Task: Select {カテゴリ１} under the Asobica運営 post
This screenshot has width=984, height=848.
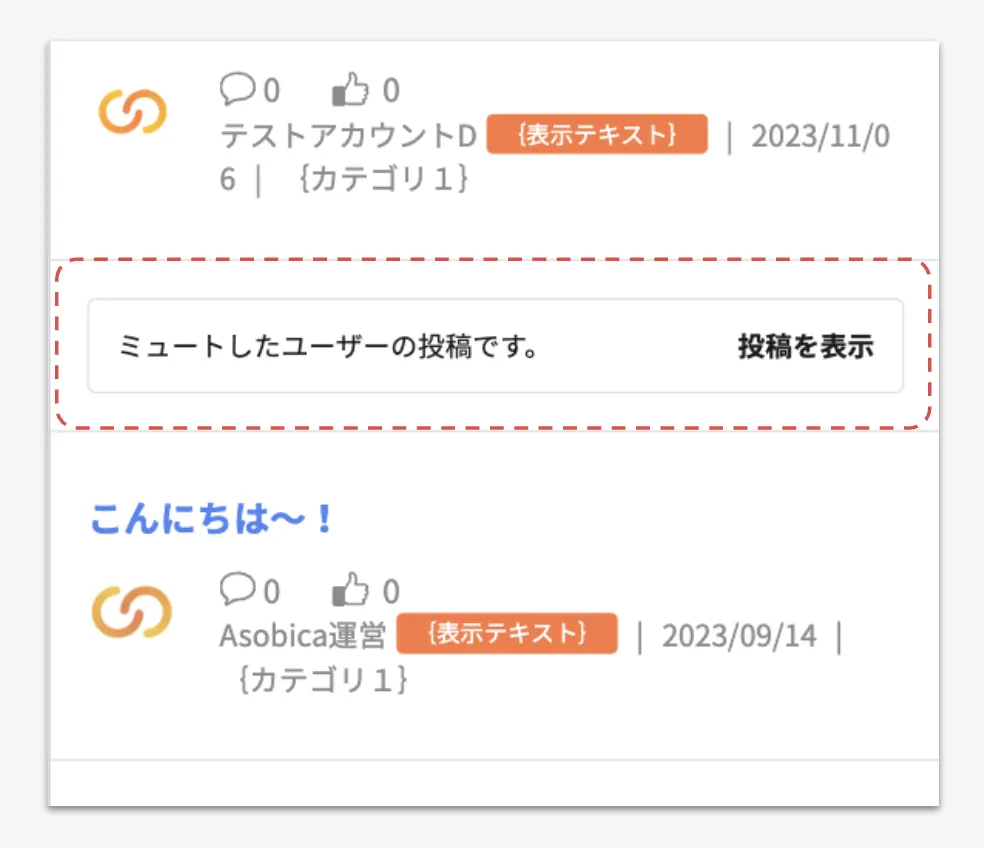Action: click(x=323, y=680)
